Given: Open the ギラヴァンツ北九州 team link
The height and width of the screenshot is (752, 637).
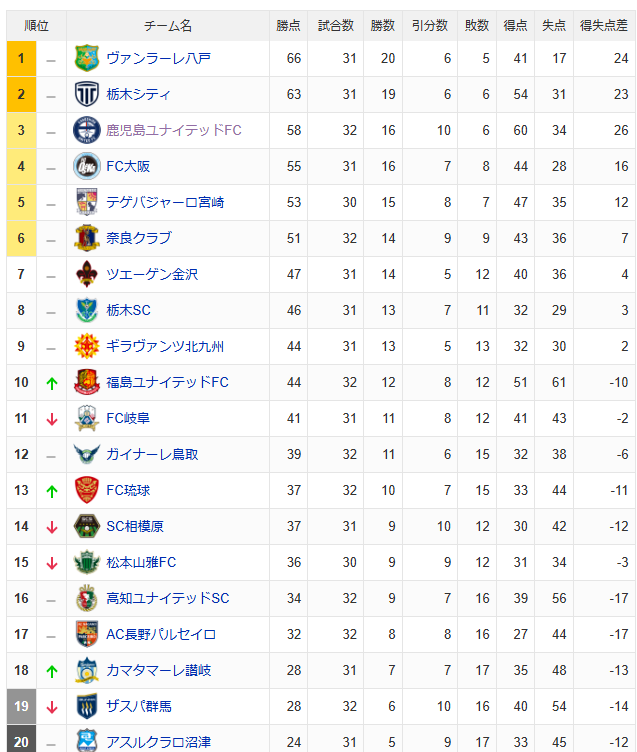Looking at the screenshot, I should [165, 347].
